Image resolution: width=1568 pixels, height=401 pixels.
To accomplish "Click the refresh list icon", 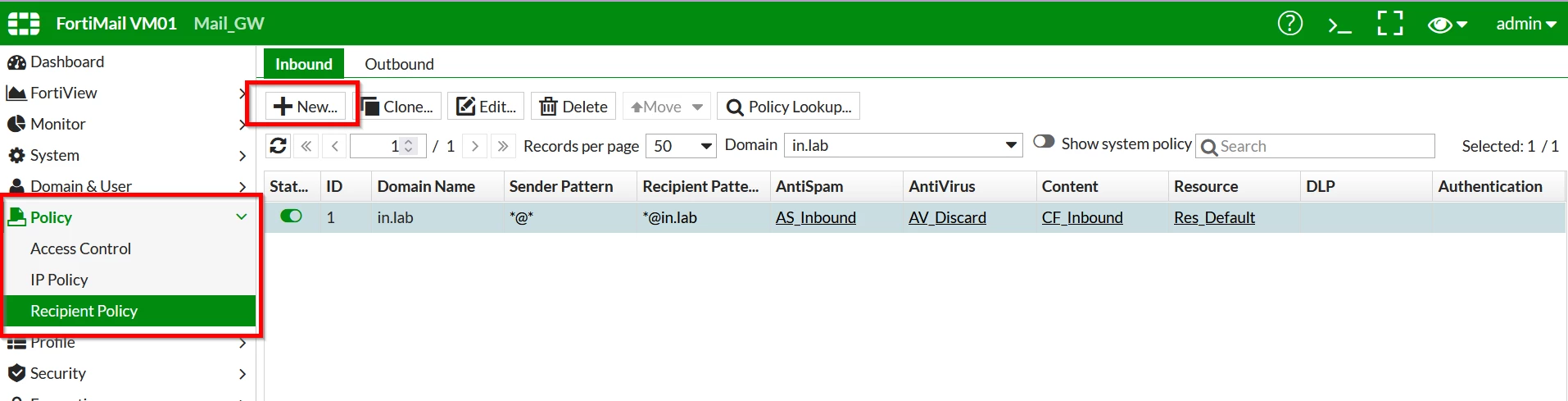I will tap(279, 146).
